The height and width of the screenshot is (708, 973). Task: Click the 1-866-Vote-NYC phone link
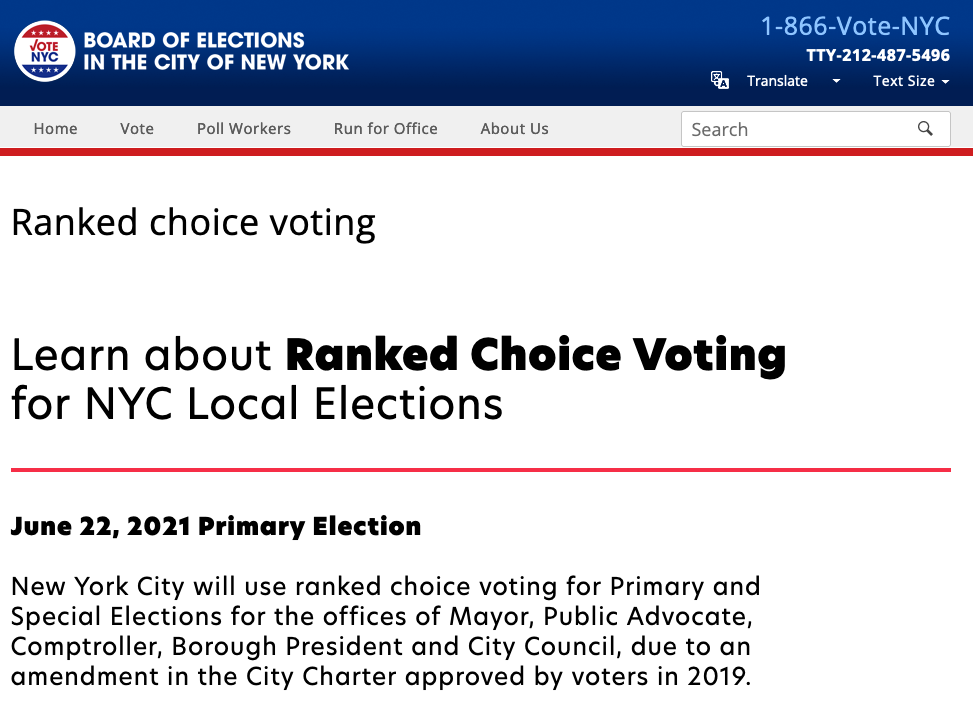point(855,26)
